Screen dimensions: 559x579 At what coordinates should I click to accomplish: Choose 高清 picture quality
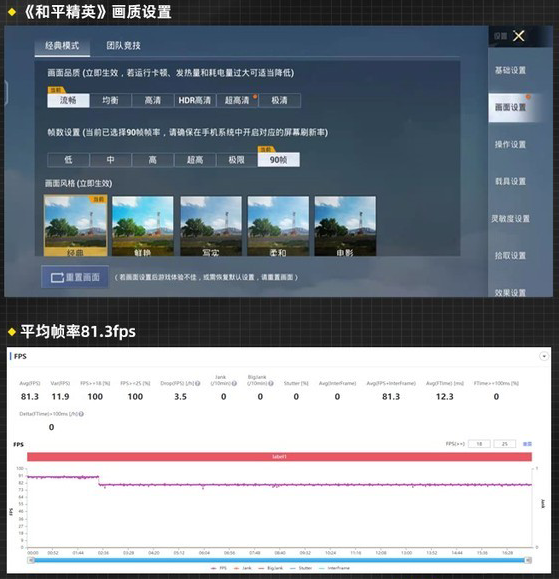[x=152, y=100]
